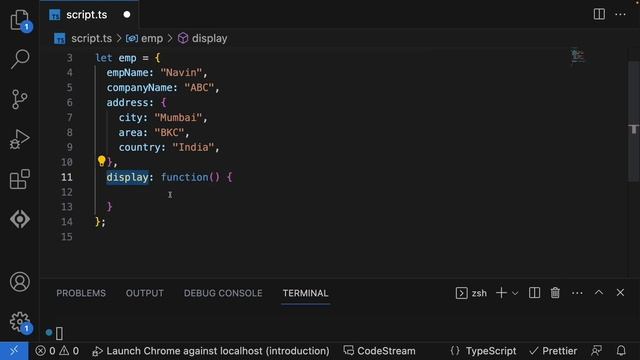
Task: Click display in the breadcrumb
Action: (210, 38)
